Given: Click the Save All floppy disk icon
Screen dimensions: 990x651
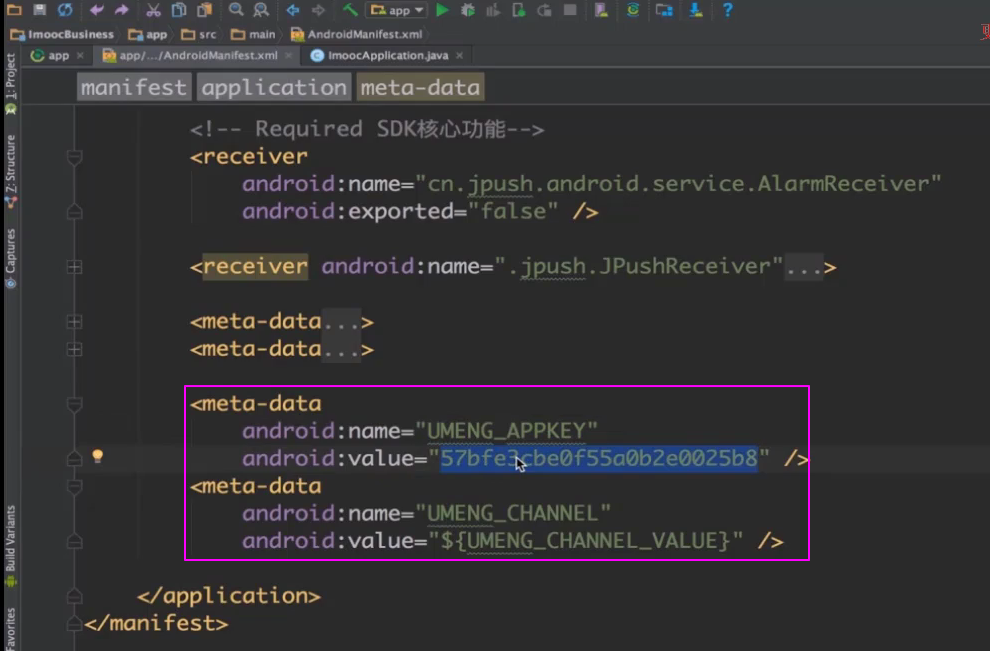Looking at the screenshot, I should pos(40,10).
